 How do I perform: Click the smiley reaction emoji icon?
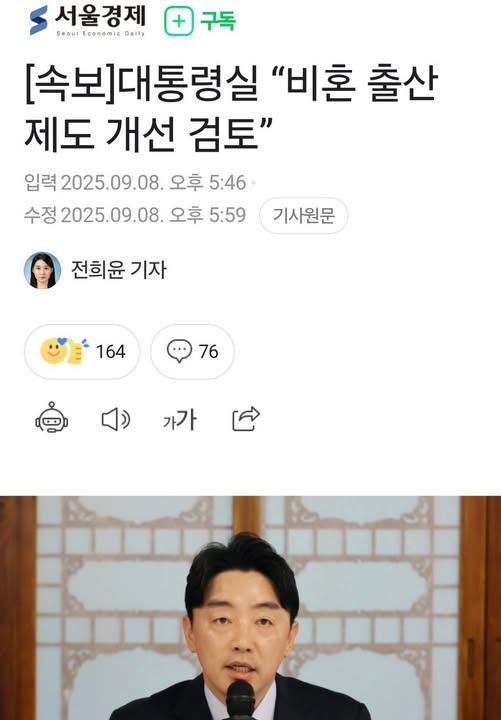(53, 351)
